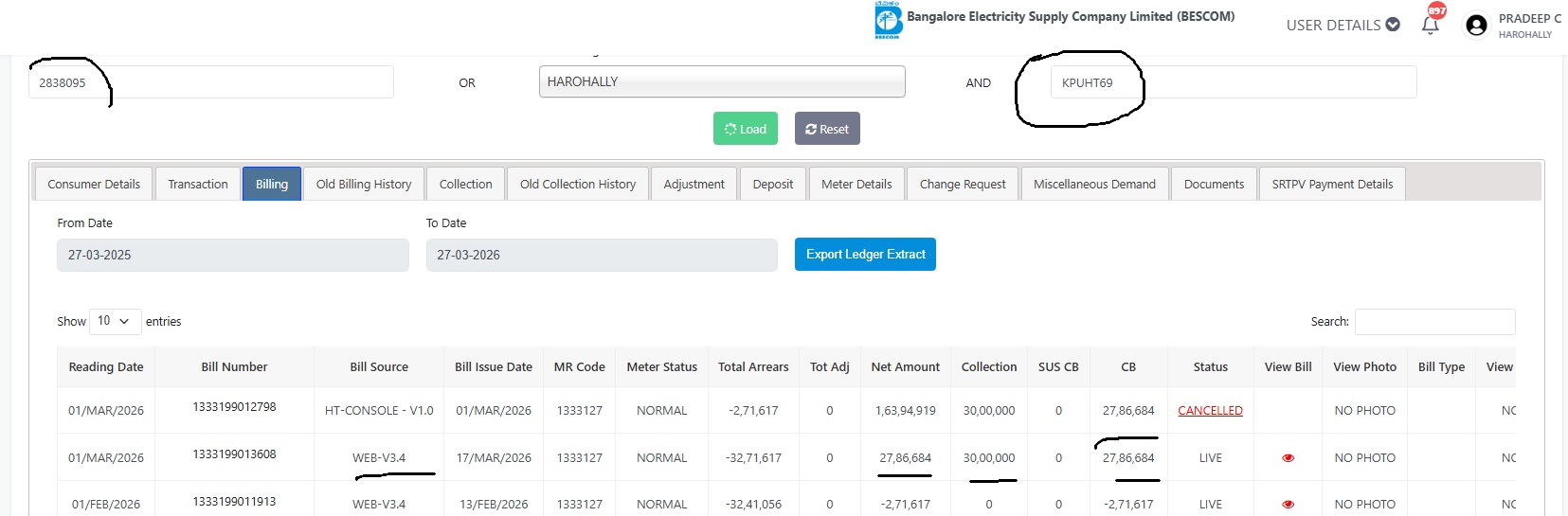Open the CANCELLED status link
Screen dimensions: 1568x516
tap(1210, 411)
